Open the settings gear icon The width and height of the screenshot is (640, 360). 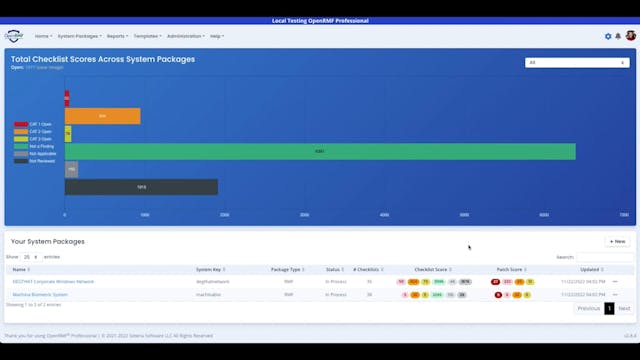tap(608, 36)
